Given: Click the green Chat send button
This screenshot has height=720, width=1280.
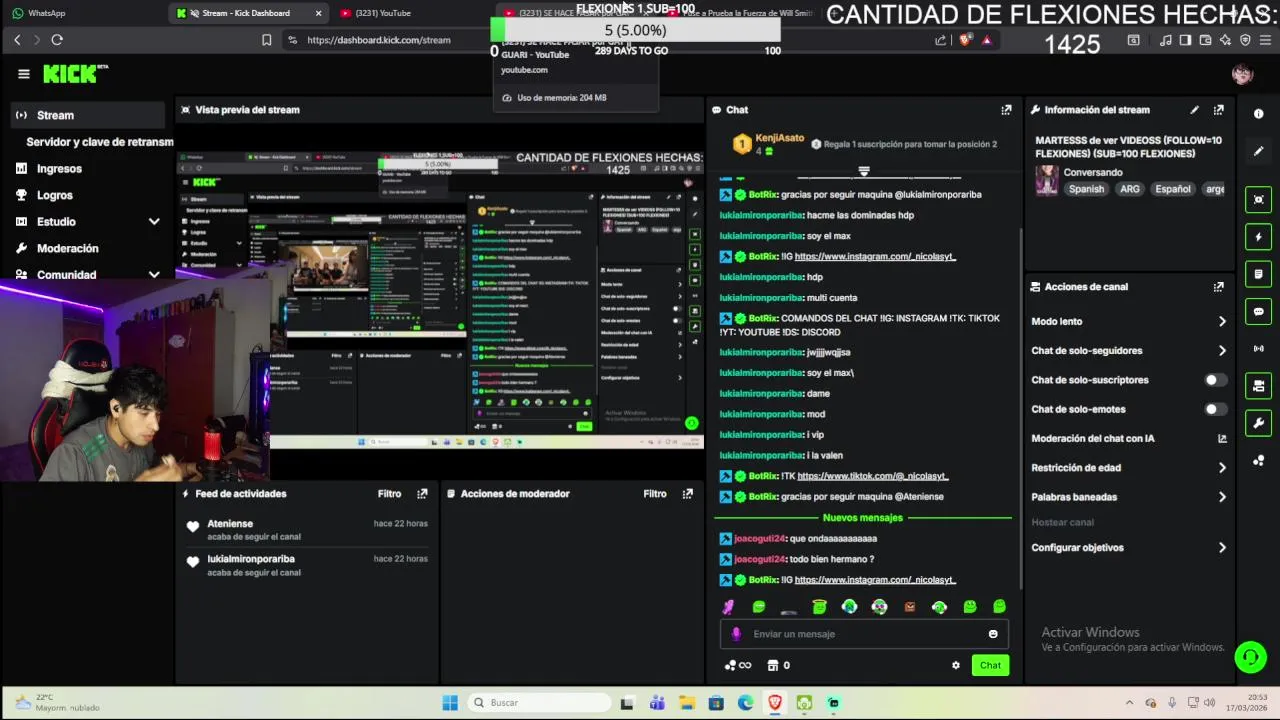Looking at the screenshot, I should [990, 665].
